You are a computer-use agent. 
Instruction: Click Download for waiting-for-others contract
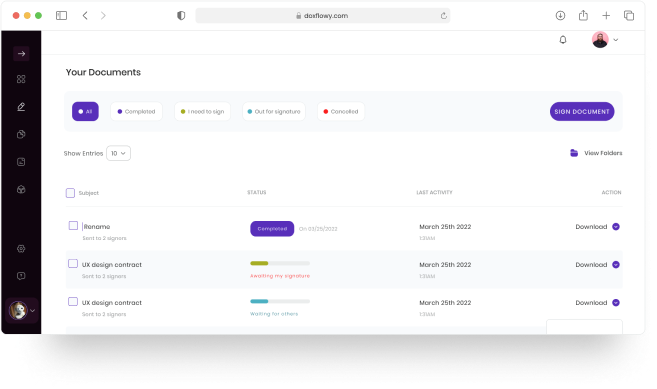(591, 303)
